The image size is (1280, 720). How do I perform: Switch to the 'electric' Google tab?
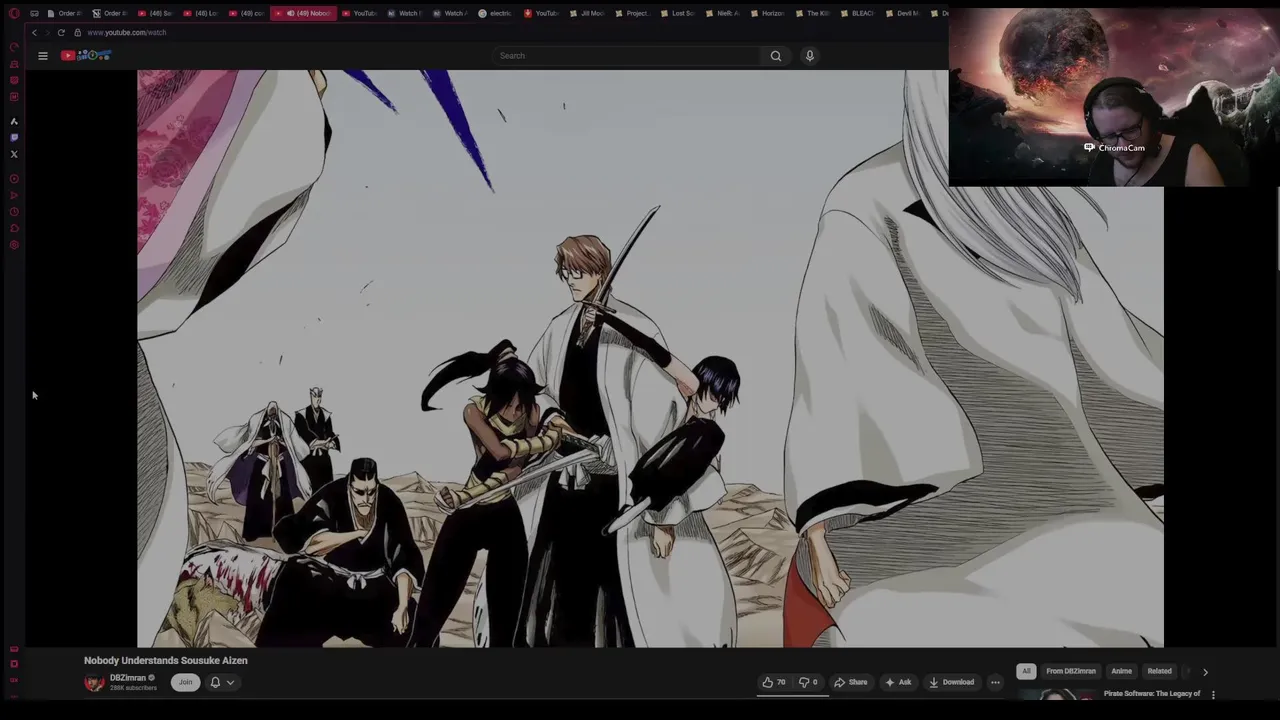pyautogui.click(x=495, y=13)
